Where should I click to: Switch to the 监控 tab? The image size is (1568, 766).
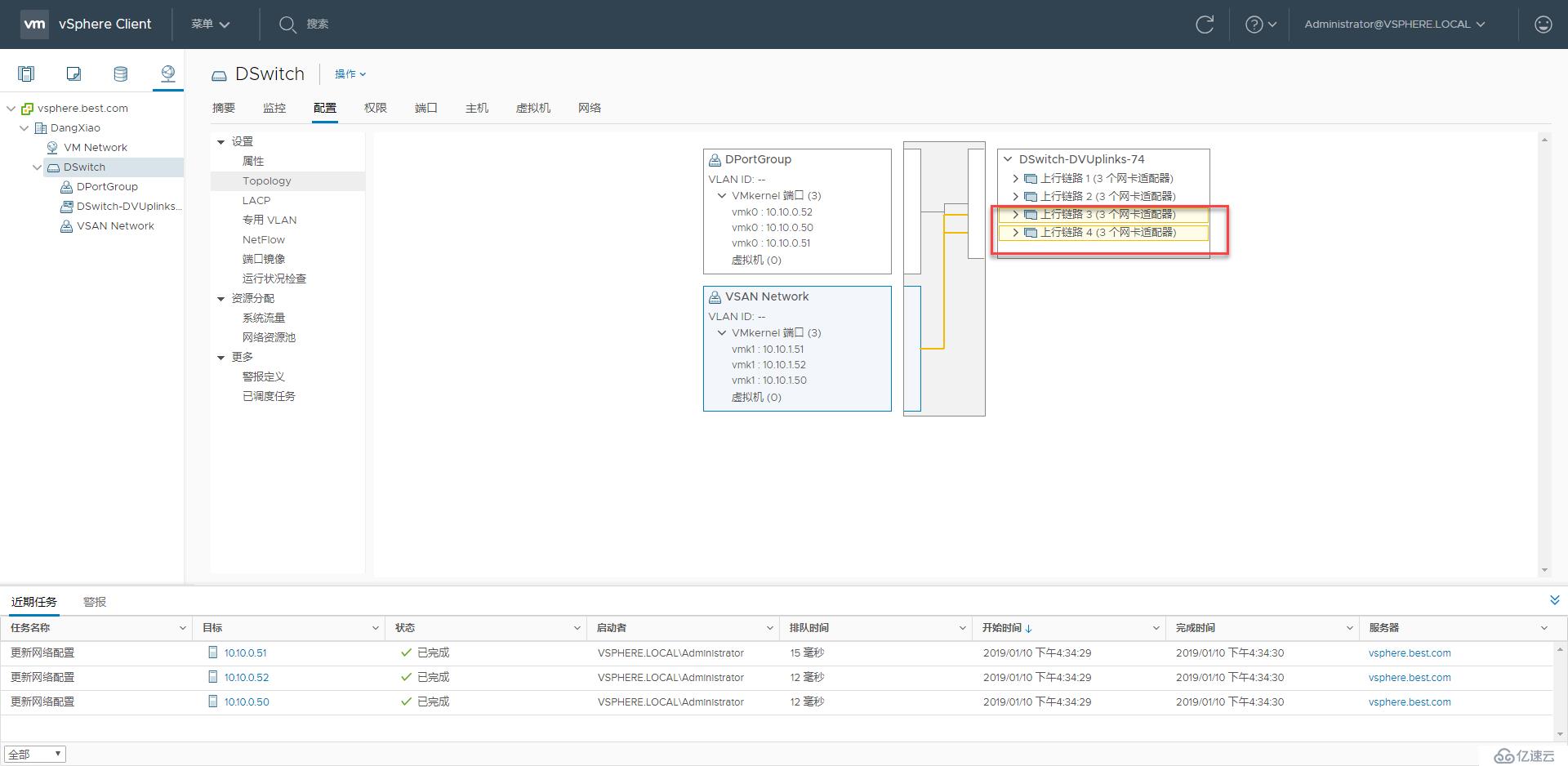click(274, 108)
